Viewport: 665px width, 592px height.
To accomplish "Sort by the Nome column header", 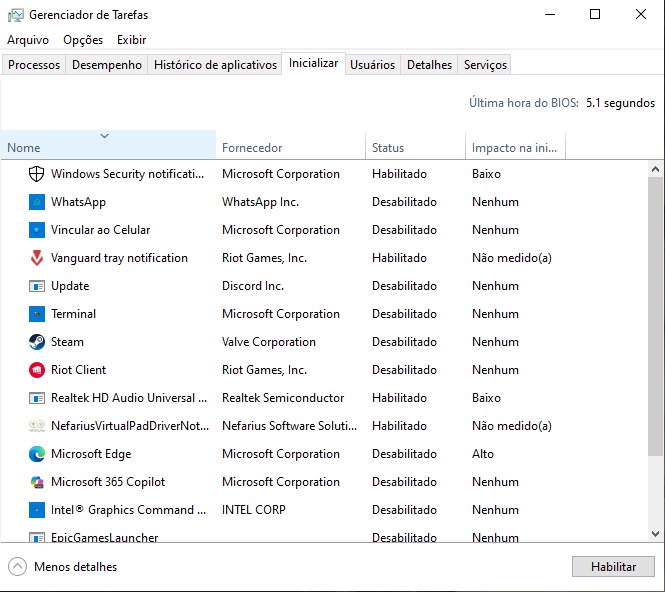I will [108, 145].
